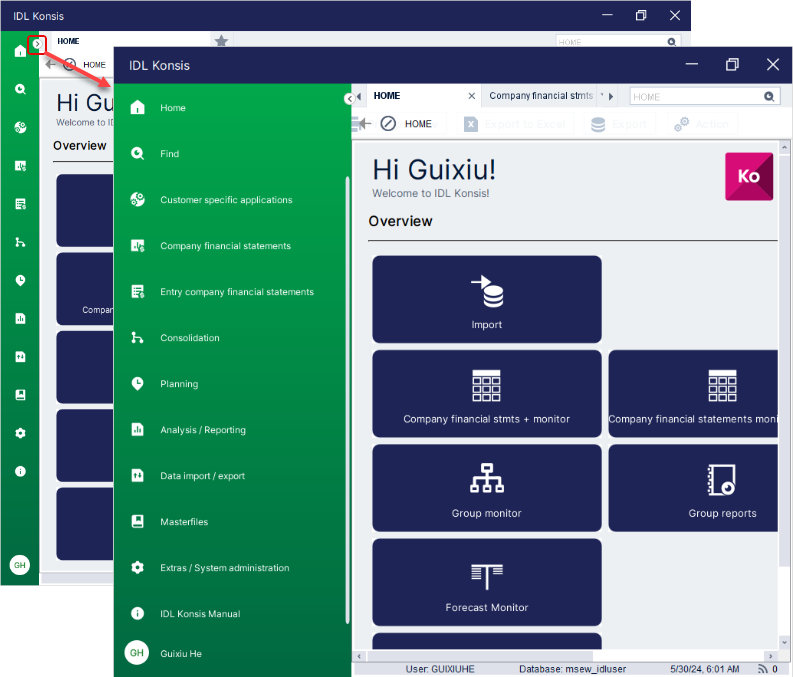Click search magnifier in front window HOME field

coord(769,97)
